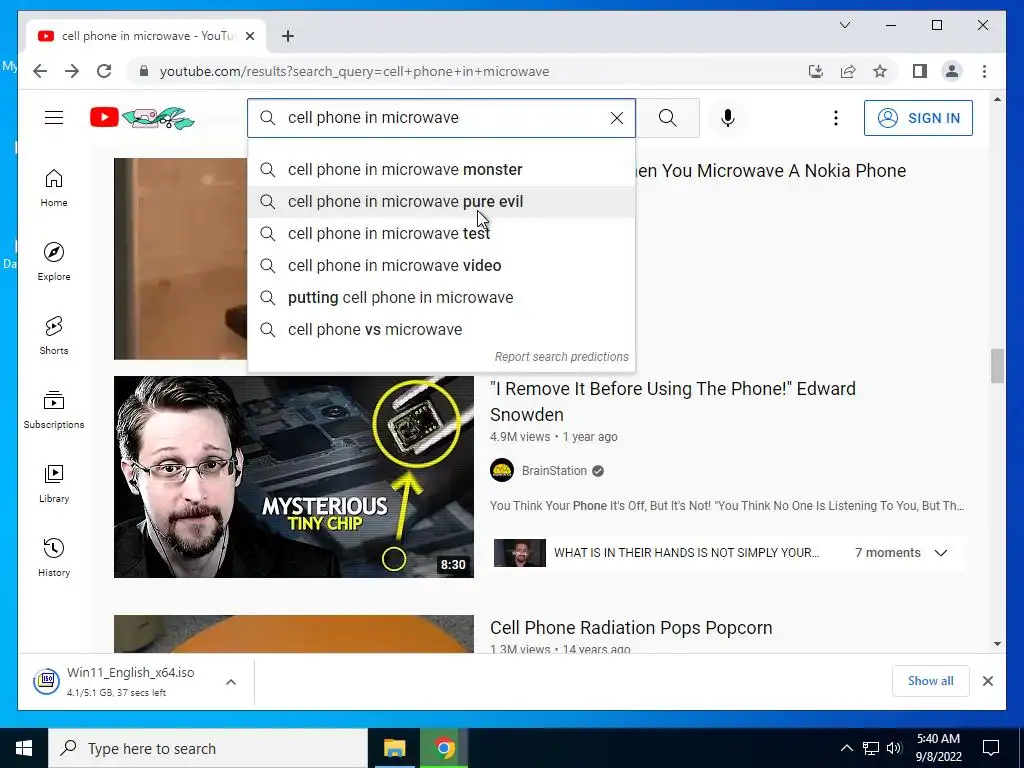Open the YouTube hamburger guide menu
The width and height of the screenshot is (1024, 768).
click(54, 118)
